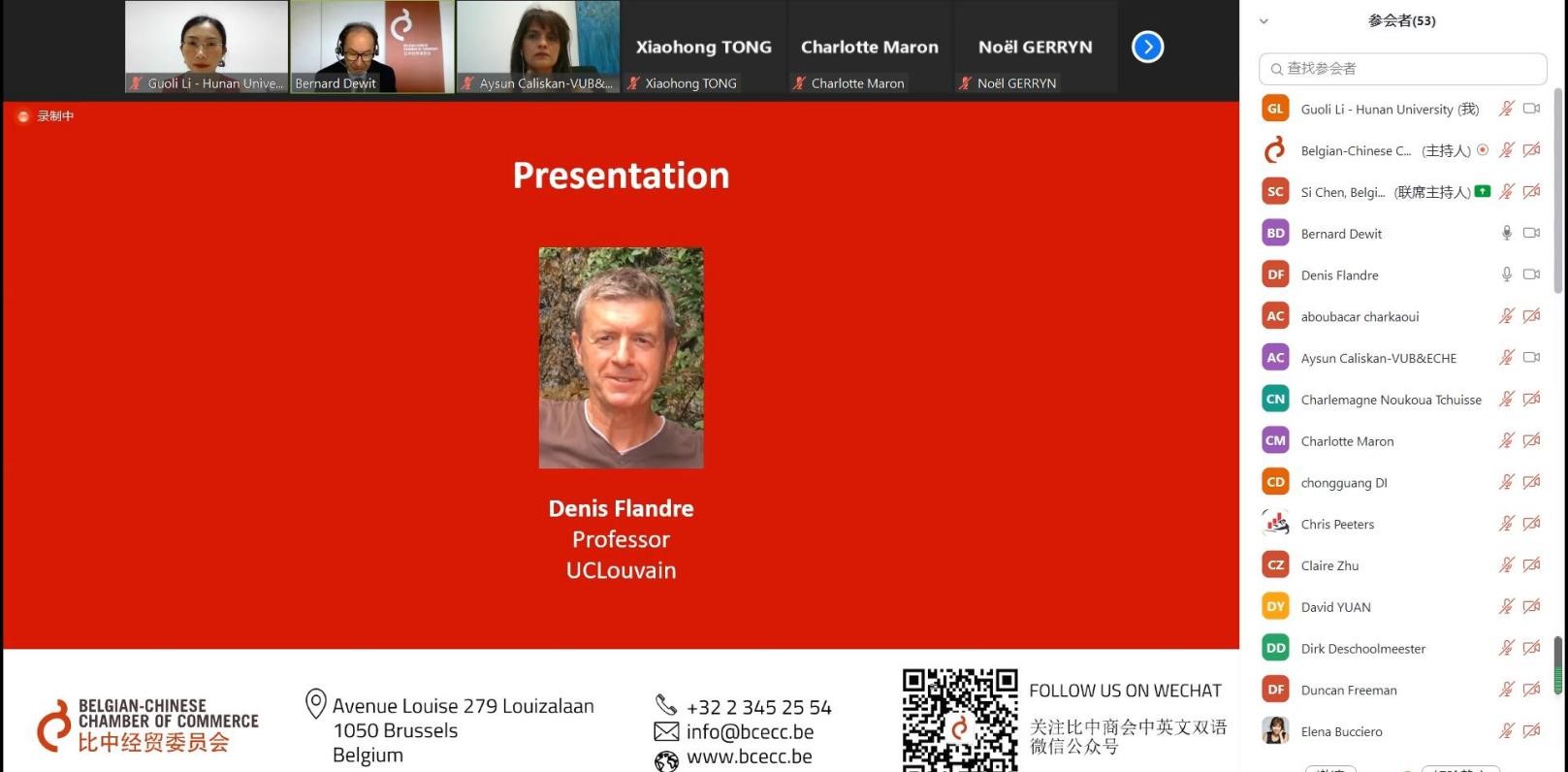Click the microphone icon beside Denis Flandre
This screenshot has height=772, width=1568.
[1506, 274]
